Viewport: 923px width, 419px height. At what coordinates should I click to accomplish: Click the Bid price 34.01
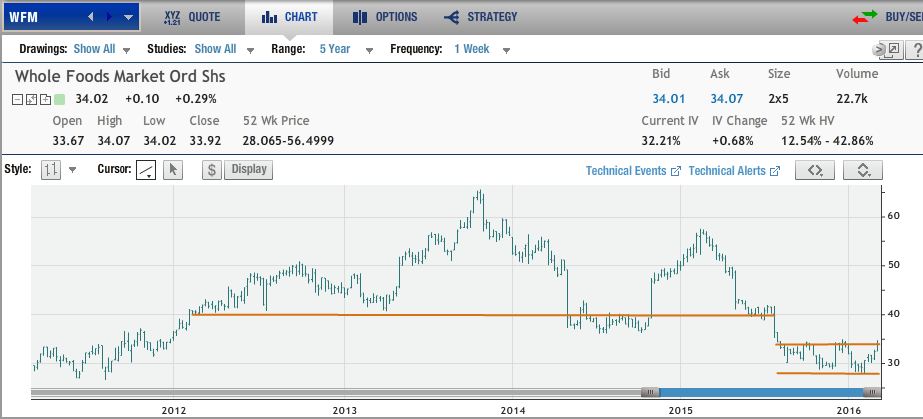click(x=668, y=99)
